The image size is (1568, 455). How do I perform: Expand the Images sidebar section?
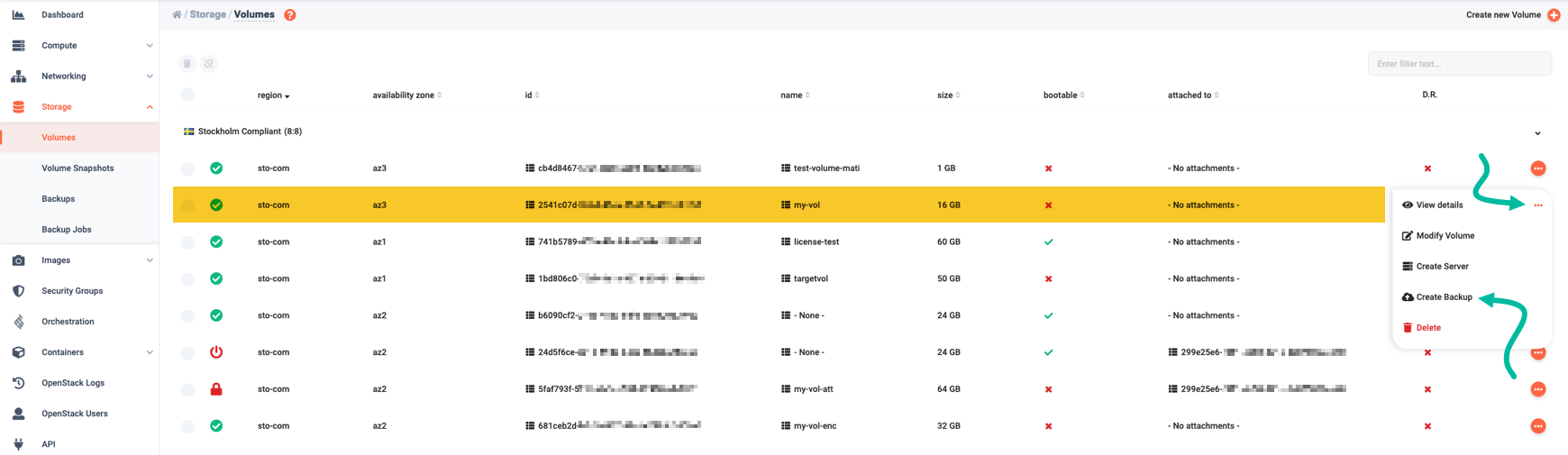point(150,260)
